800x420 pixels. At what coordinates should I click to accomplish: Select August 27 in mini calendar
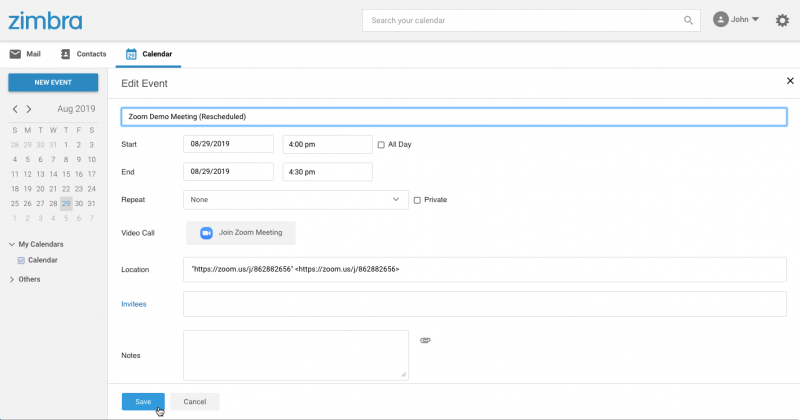click(x=40, y=204)
